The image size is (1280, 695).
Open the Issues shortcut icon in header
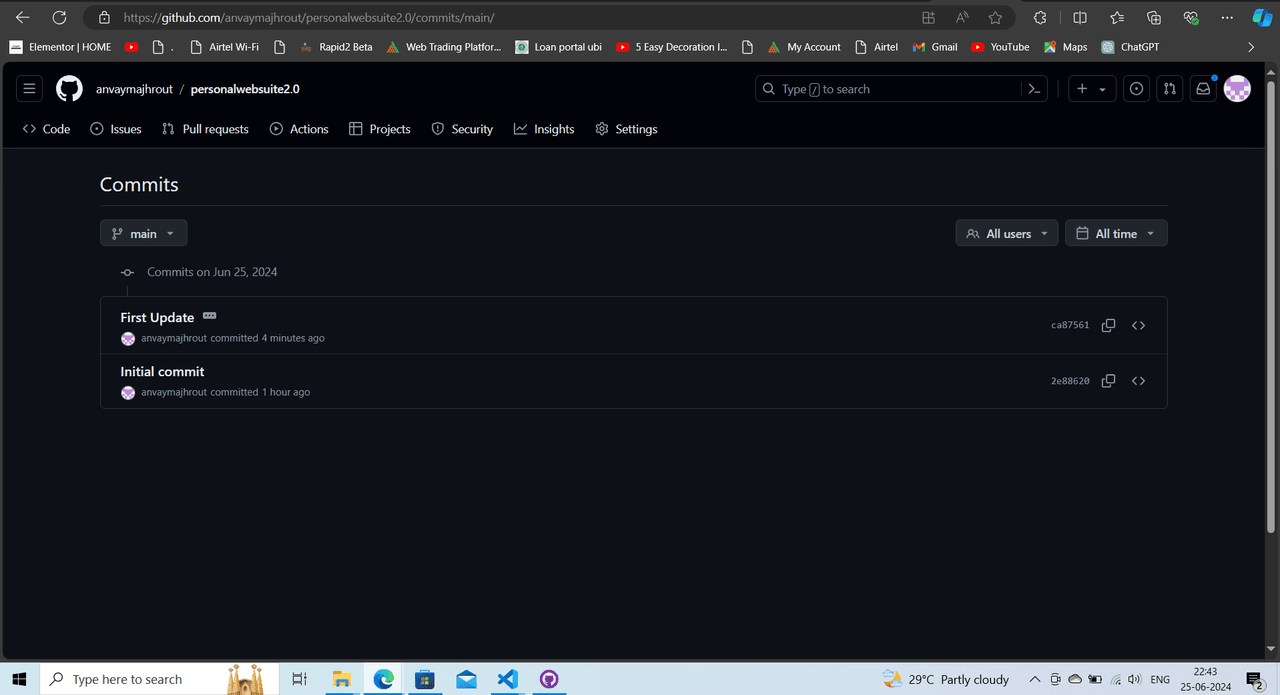[1136, 89]
